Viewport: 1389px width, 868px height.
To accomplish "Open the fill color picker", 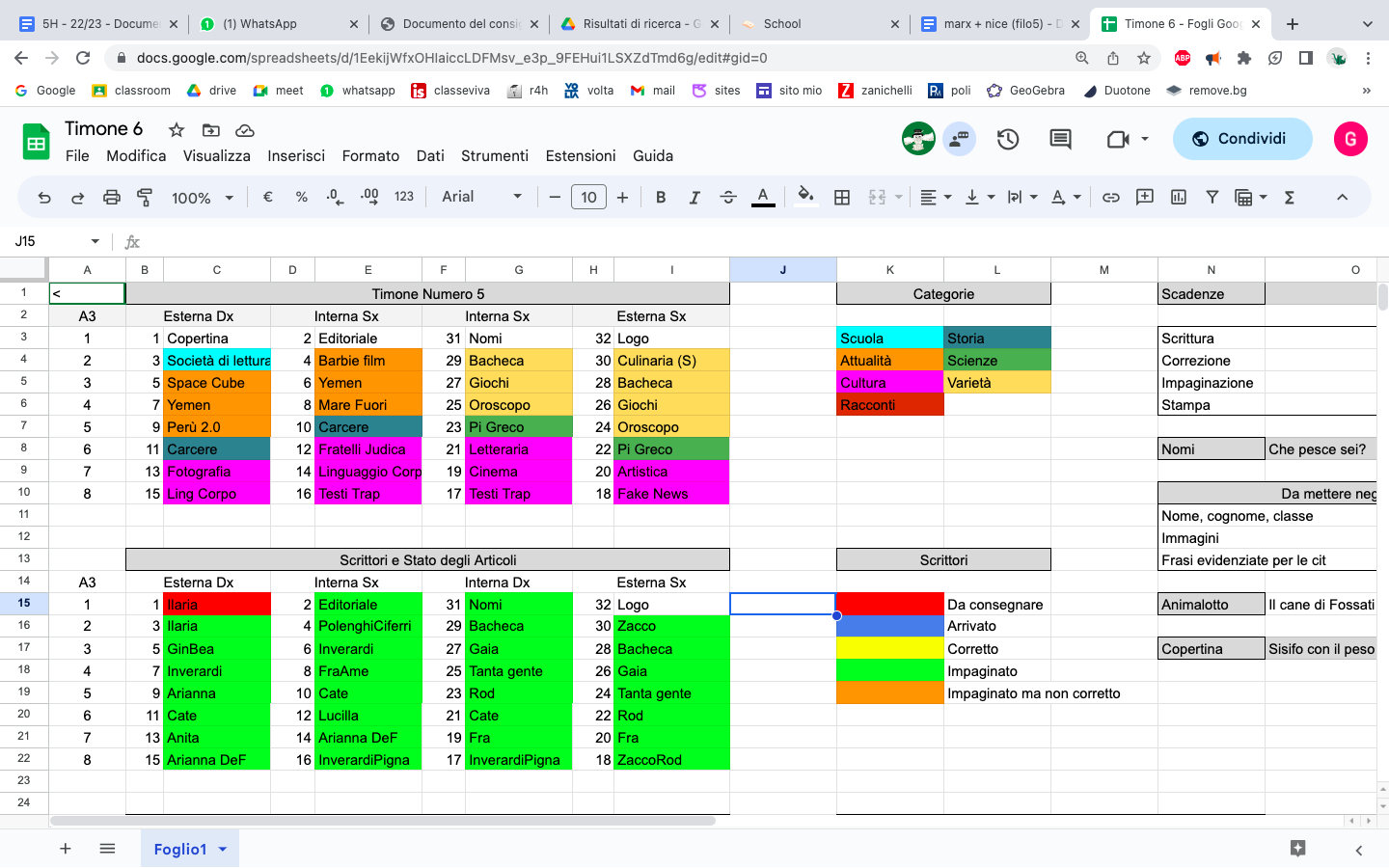I will click(x=806, y=197).
